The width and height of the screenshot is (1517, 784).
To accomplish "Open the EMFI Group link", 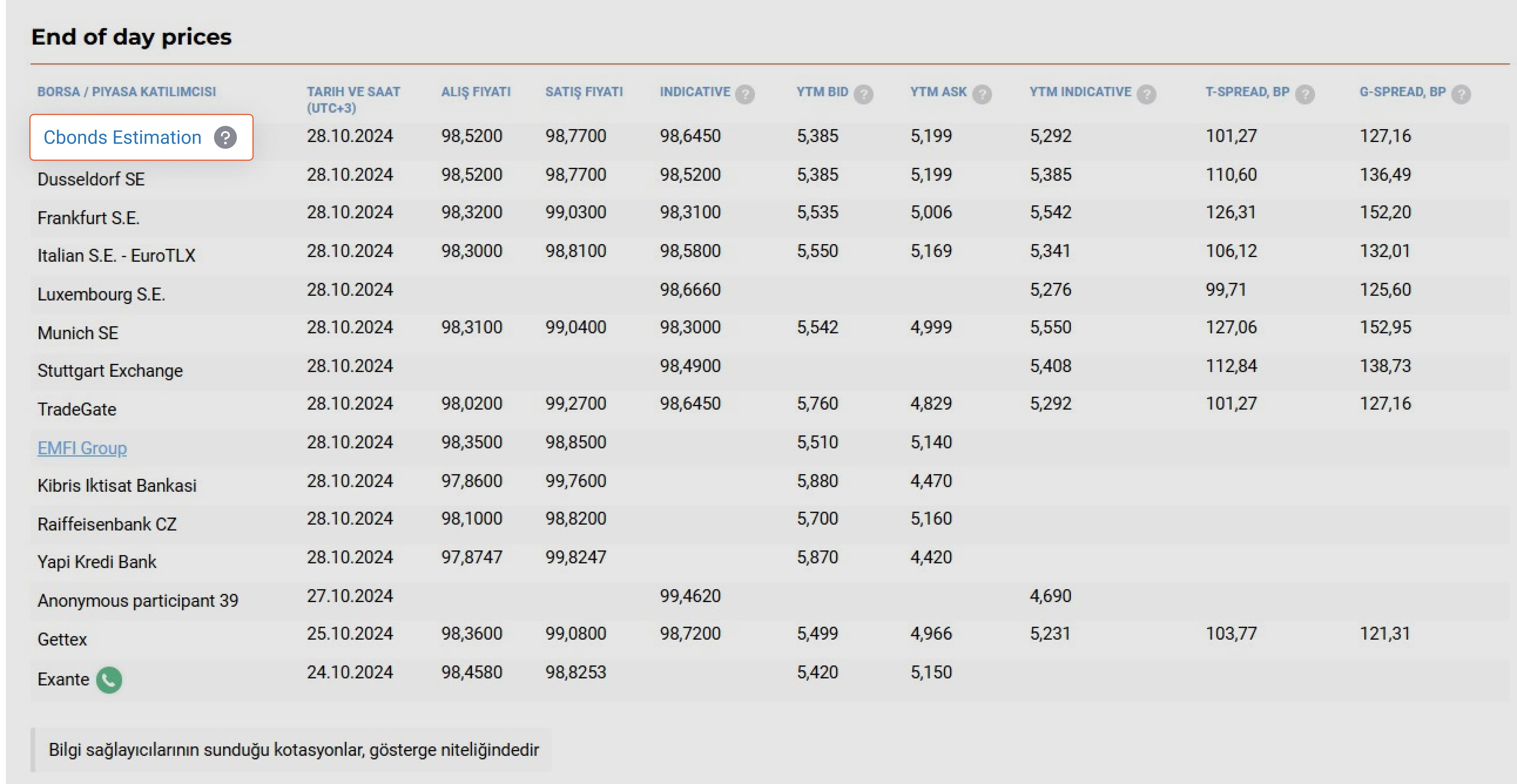I will [82, 448].
